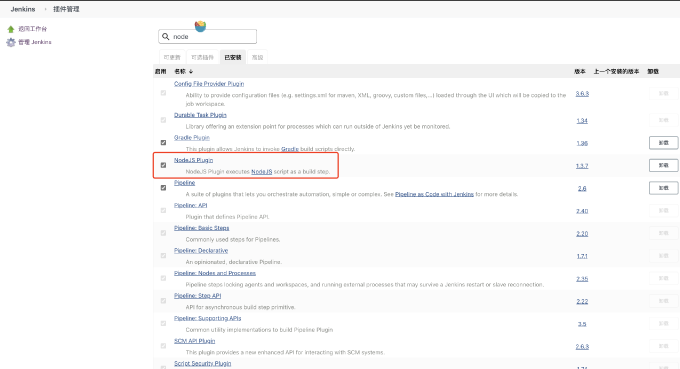
Task: Click the checkbox for Config File Provider Plugin
Action: (x=163, y=93)
